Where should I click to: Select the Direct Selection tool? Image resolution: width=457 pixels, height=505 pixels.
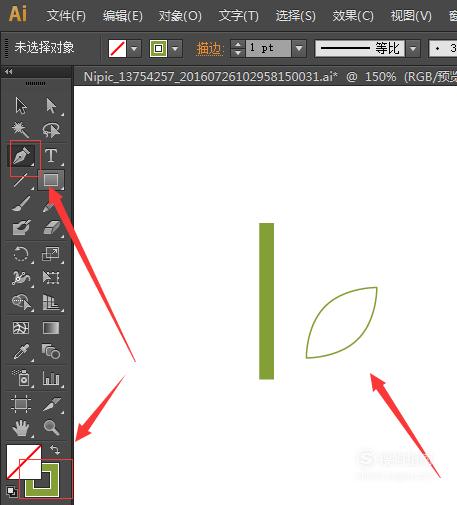click(x=51, y=106)
